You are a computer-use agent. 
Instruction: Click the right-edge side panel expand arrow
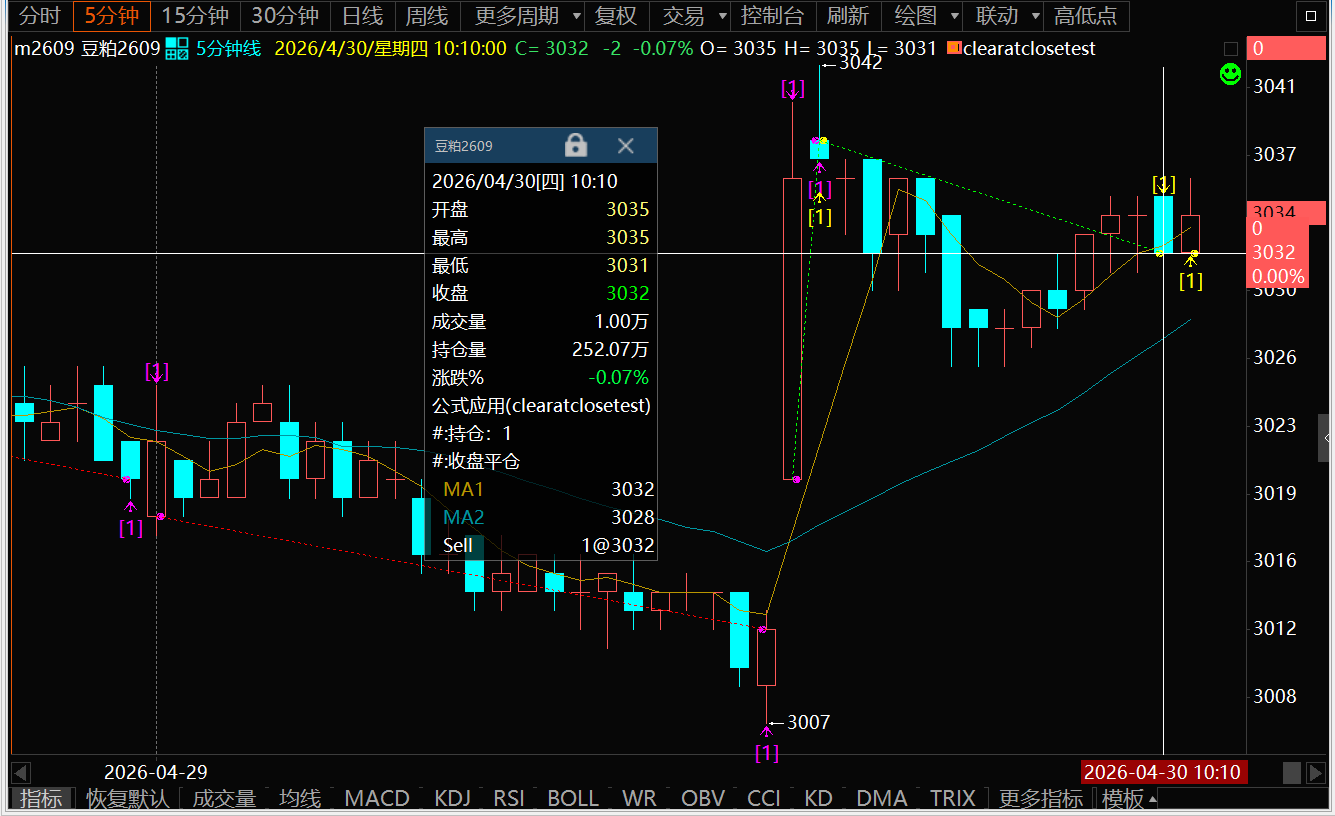1327,438
